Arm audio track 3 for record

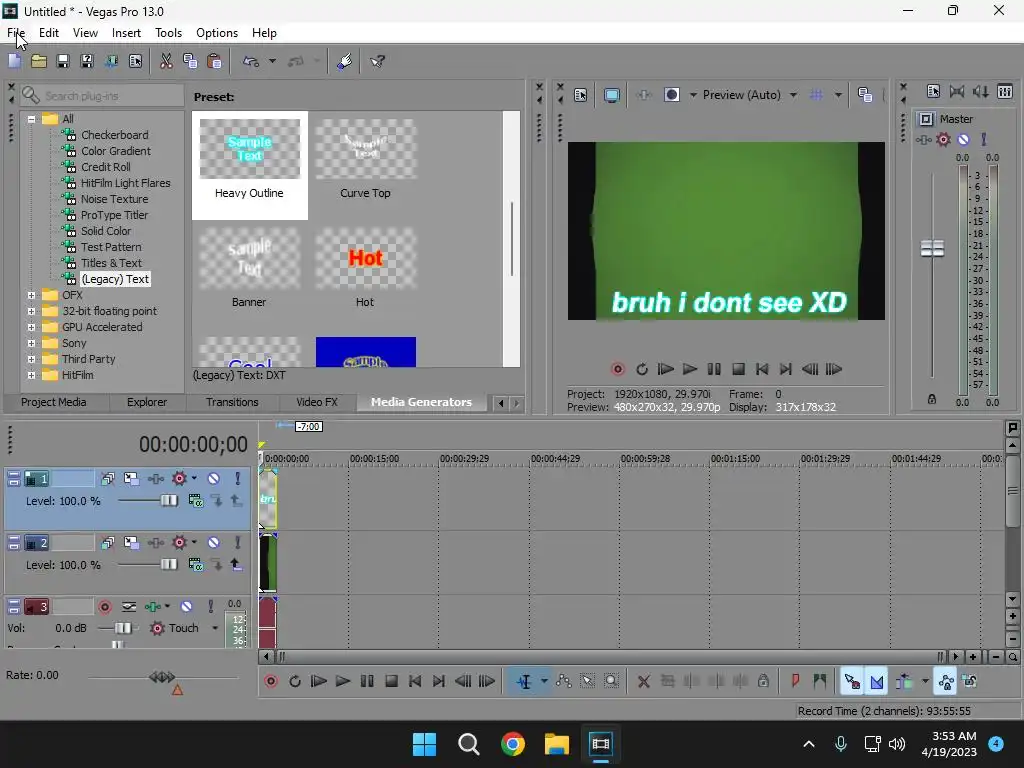point(104,607)
